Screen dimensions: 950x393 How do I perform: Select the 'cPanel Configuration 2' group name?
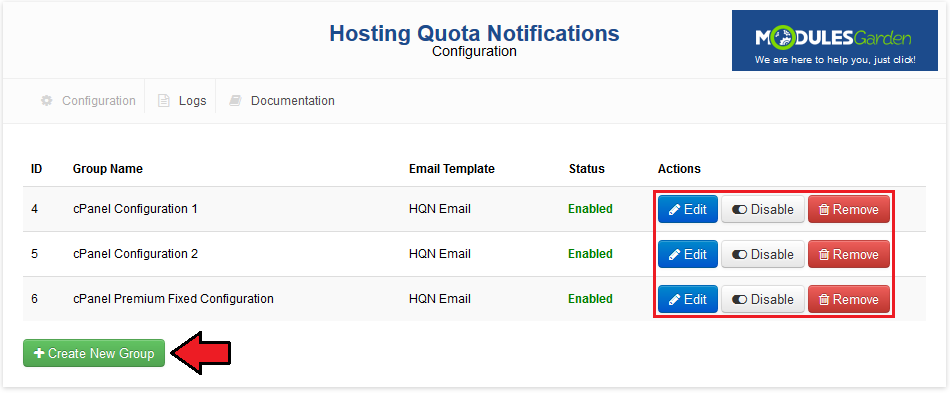pos(135,254)
